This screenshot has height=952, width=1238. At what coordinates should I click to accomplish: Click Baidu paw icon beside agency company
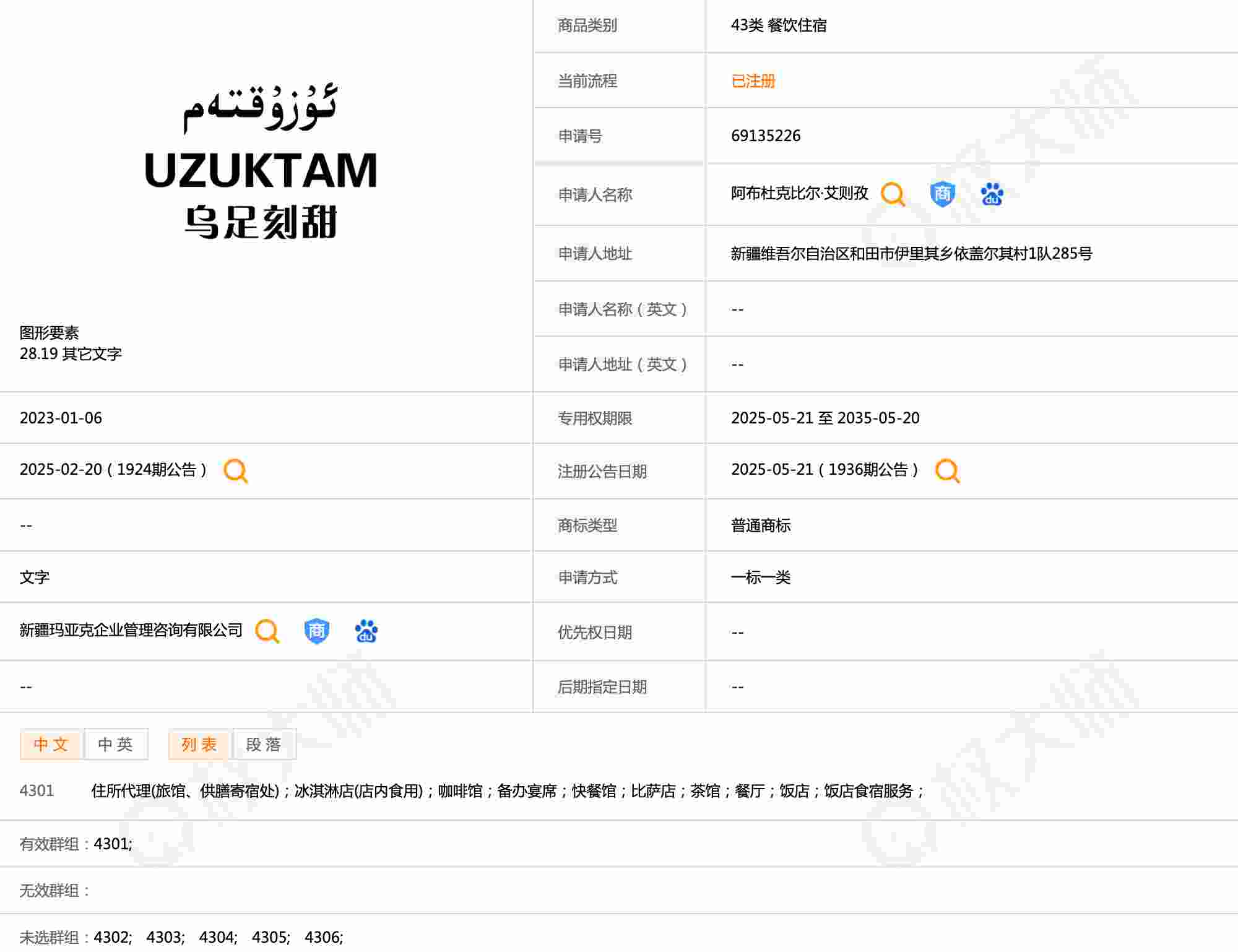(366, 631)
